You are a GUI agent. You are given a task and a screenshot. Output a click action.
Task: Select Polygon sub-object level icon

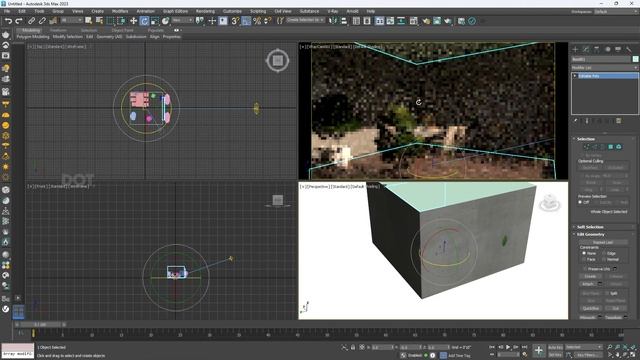[x=611, y=147]
